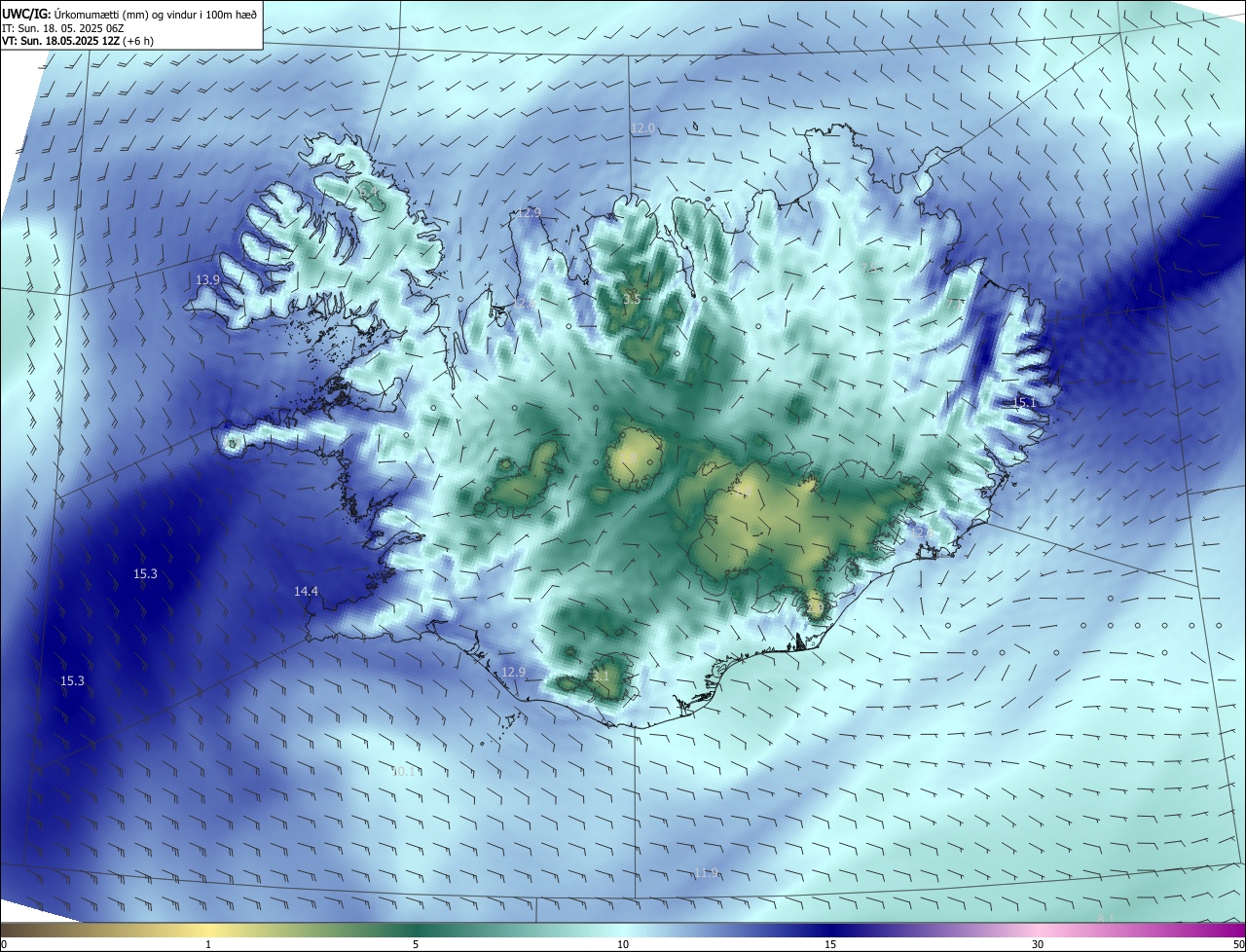The width and height of the screenshot is (1246, 952).
Task: Click the '50' tick on the color scale
Action: tap(1238, 945)
